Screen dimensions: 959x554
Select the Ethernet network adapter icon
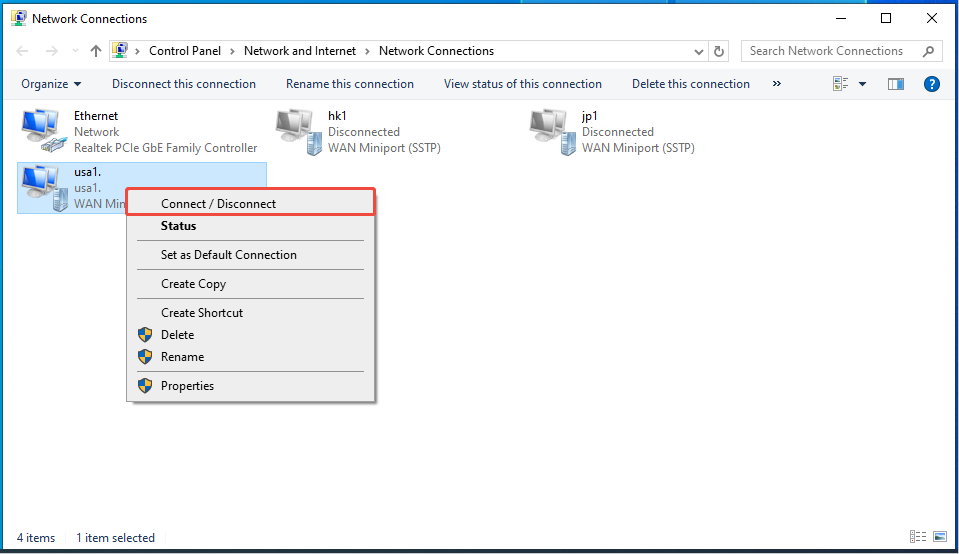tap(44, 131)
